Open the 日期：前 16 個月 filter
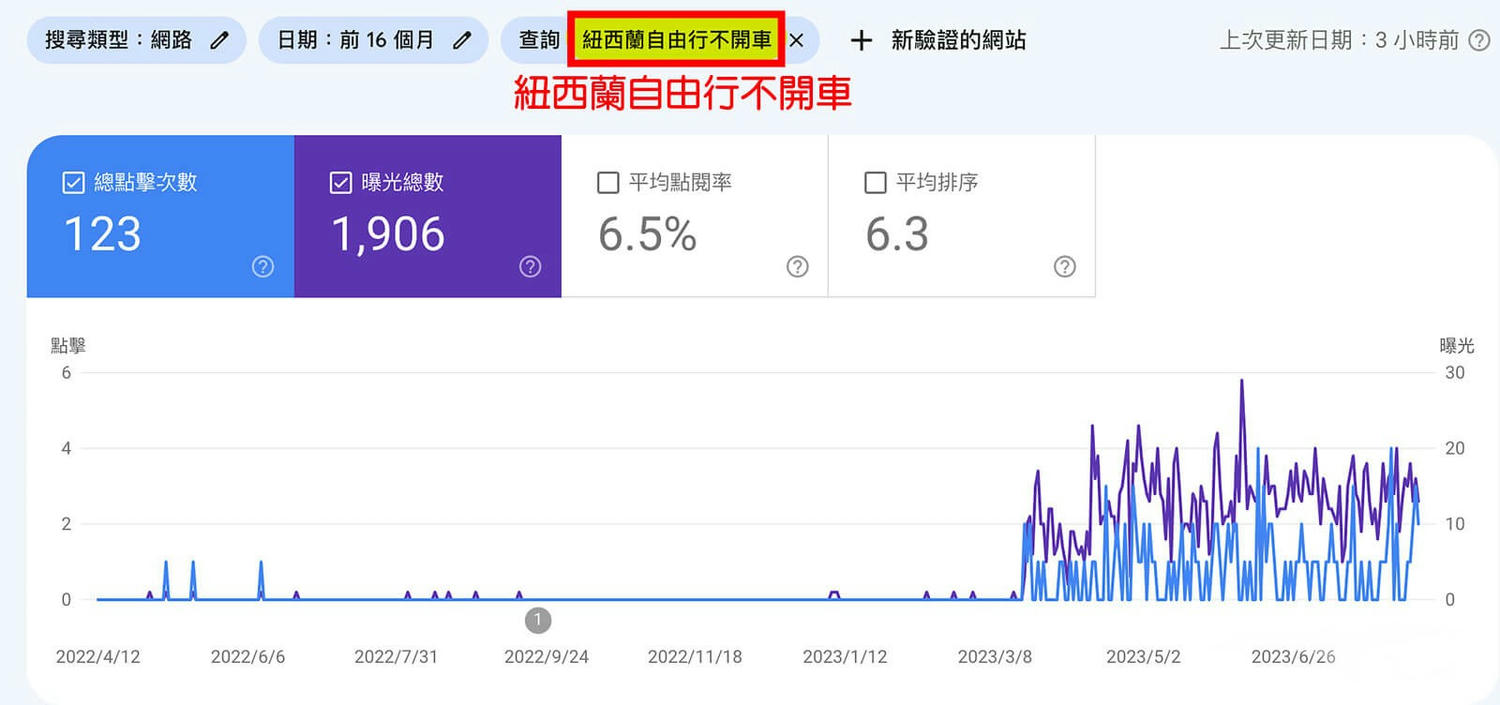This screenshot has width=1500, height=705. pos(360,39)
